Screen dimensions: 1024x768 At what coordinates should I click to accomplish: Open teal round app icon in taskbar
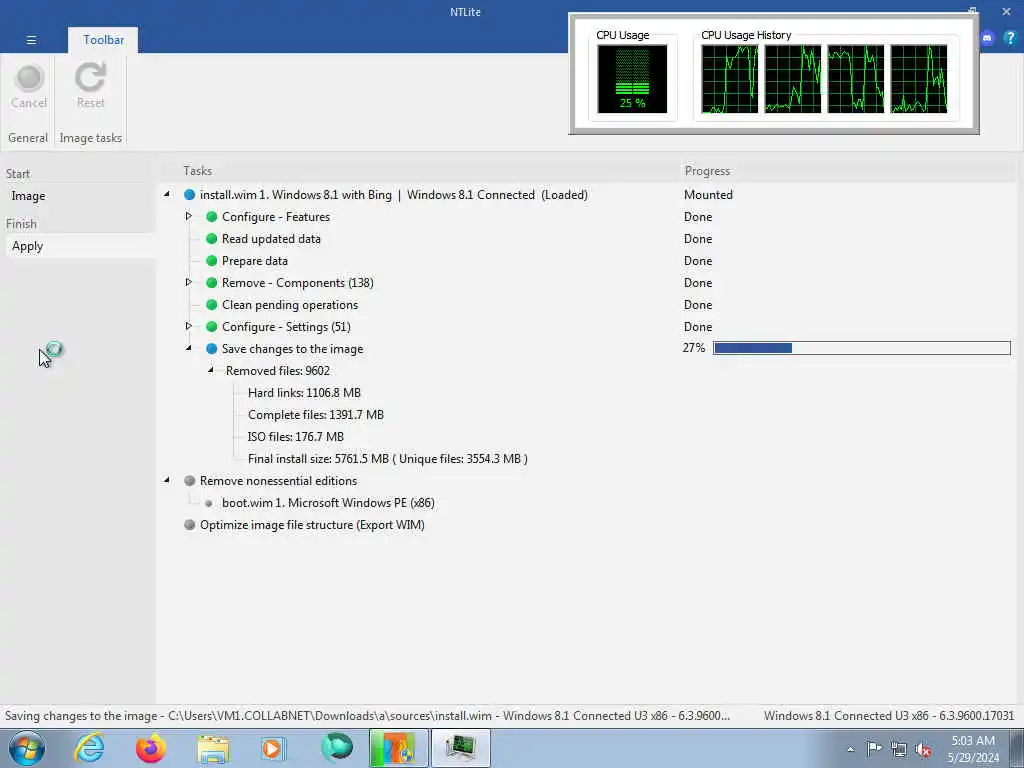pos(336,747)
